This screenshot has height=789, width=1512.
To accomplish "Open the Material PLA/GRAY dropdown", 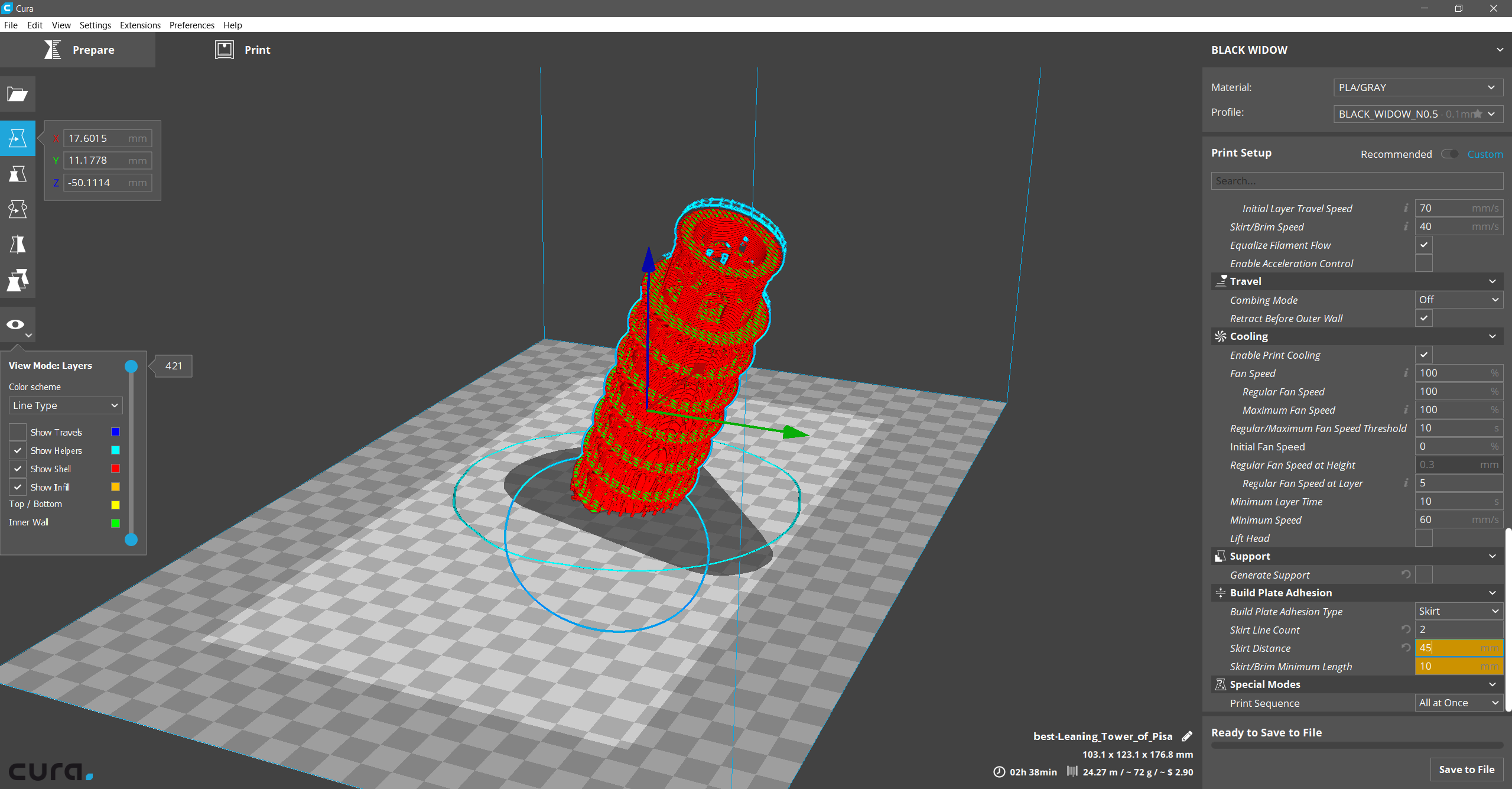I will point(1418,87).
